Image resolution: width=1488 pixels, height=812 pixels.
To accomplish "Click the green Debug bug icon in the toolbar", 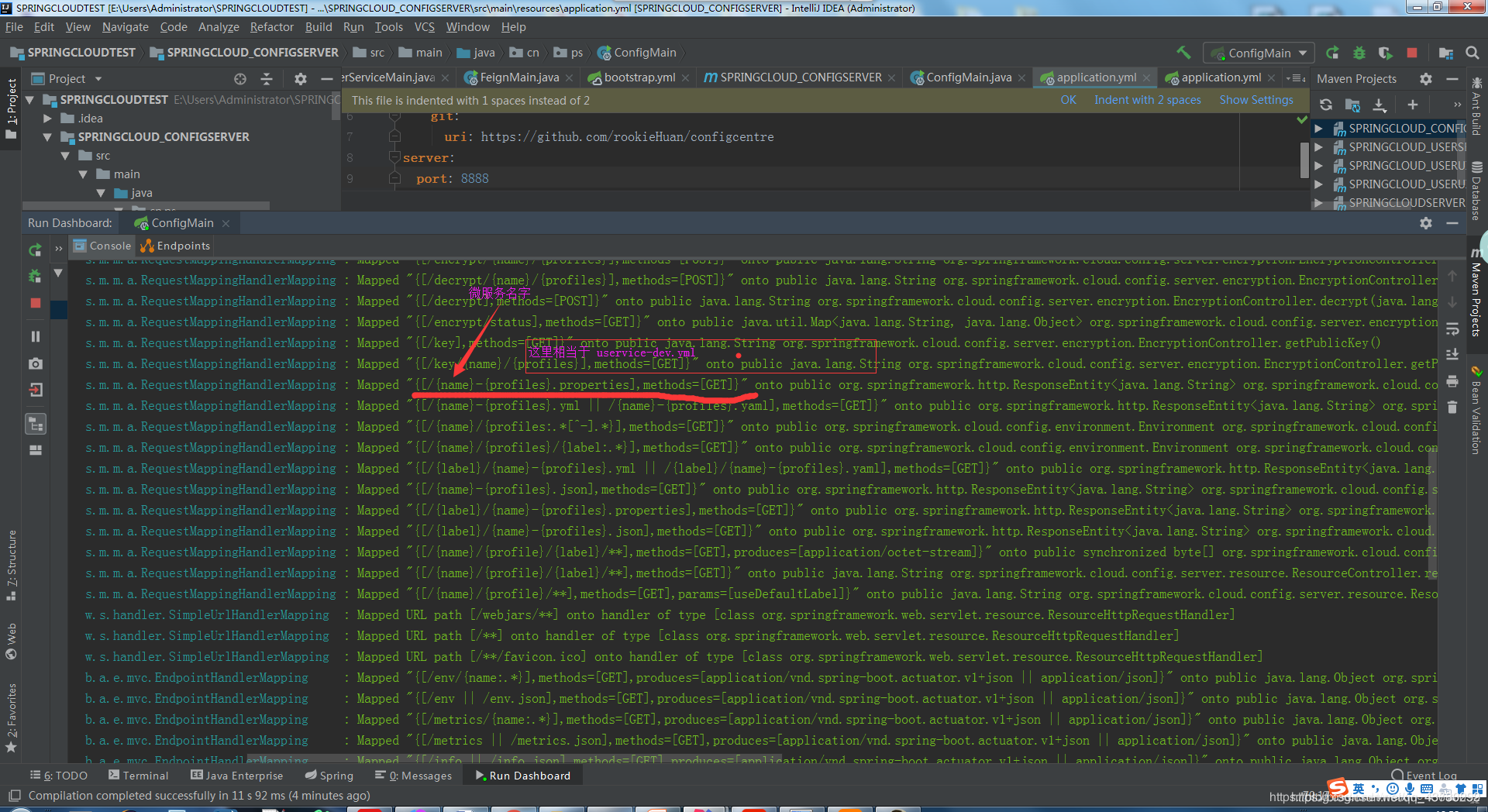I will pos(1359,53).
